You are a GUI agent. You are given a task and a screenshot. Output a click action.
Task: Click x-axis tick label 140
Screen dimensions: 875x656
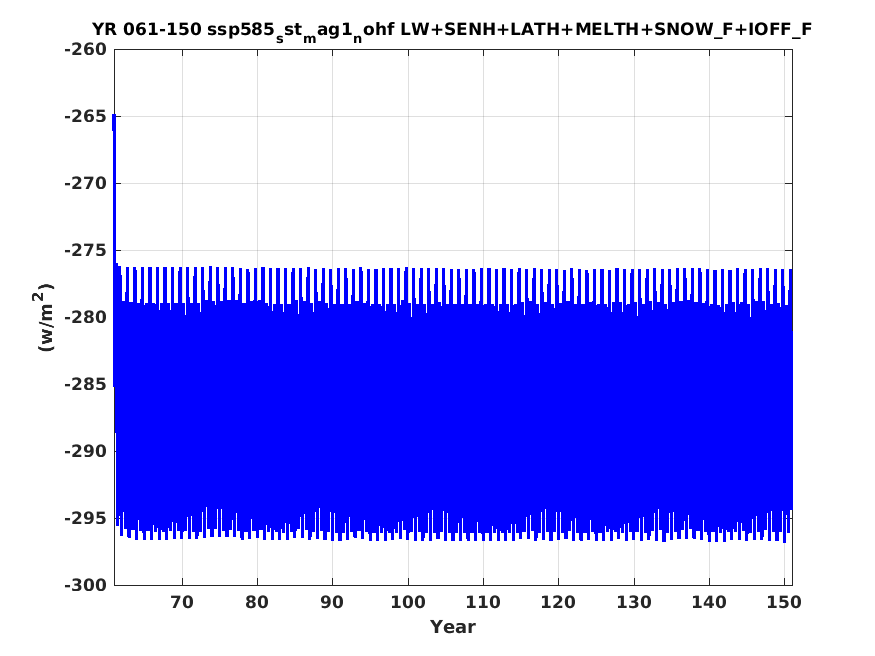tap(709, 602)
